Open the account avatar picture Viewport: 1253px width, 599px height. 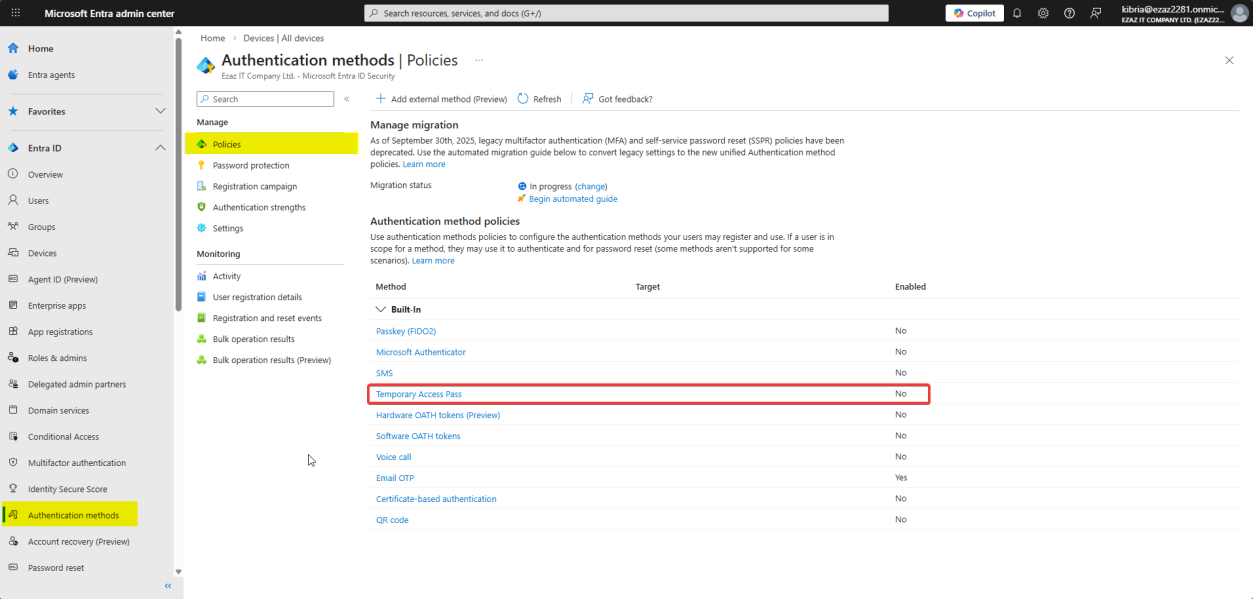point(1239,13)
